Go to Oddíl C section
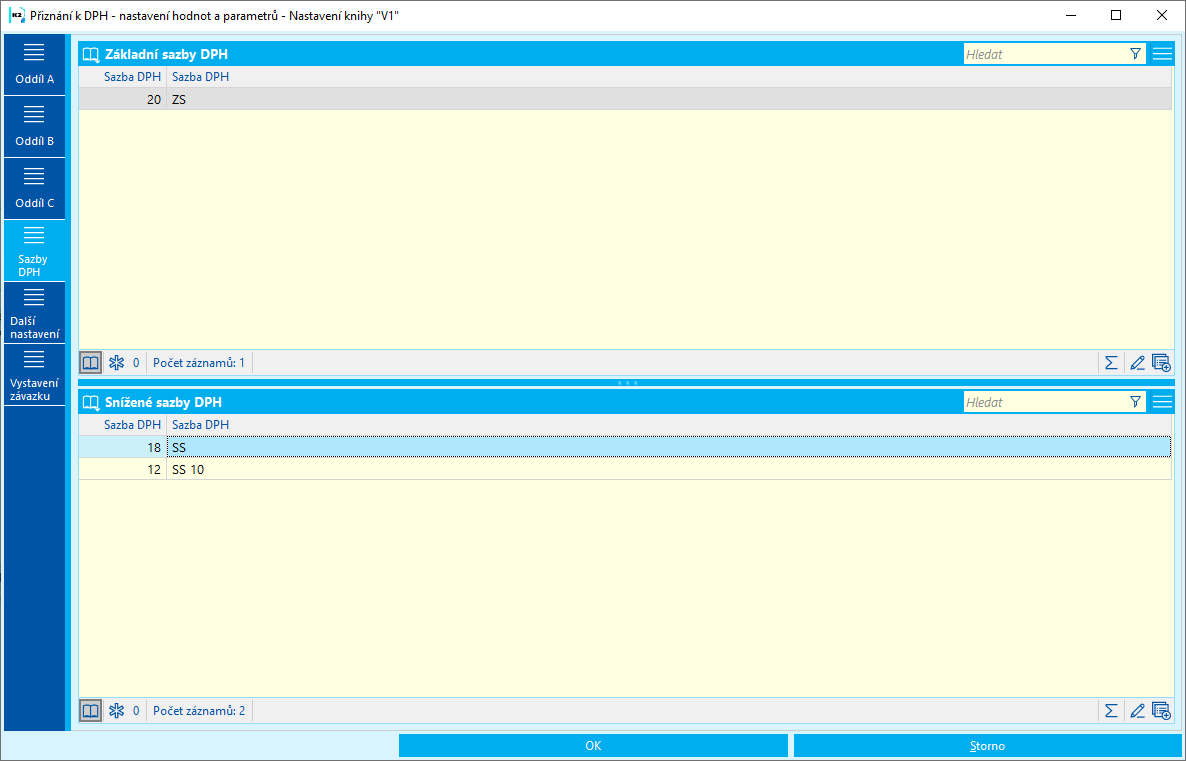 (34, 188)
